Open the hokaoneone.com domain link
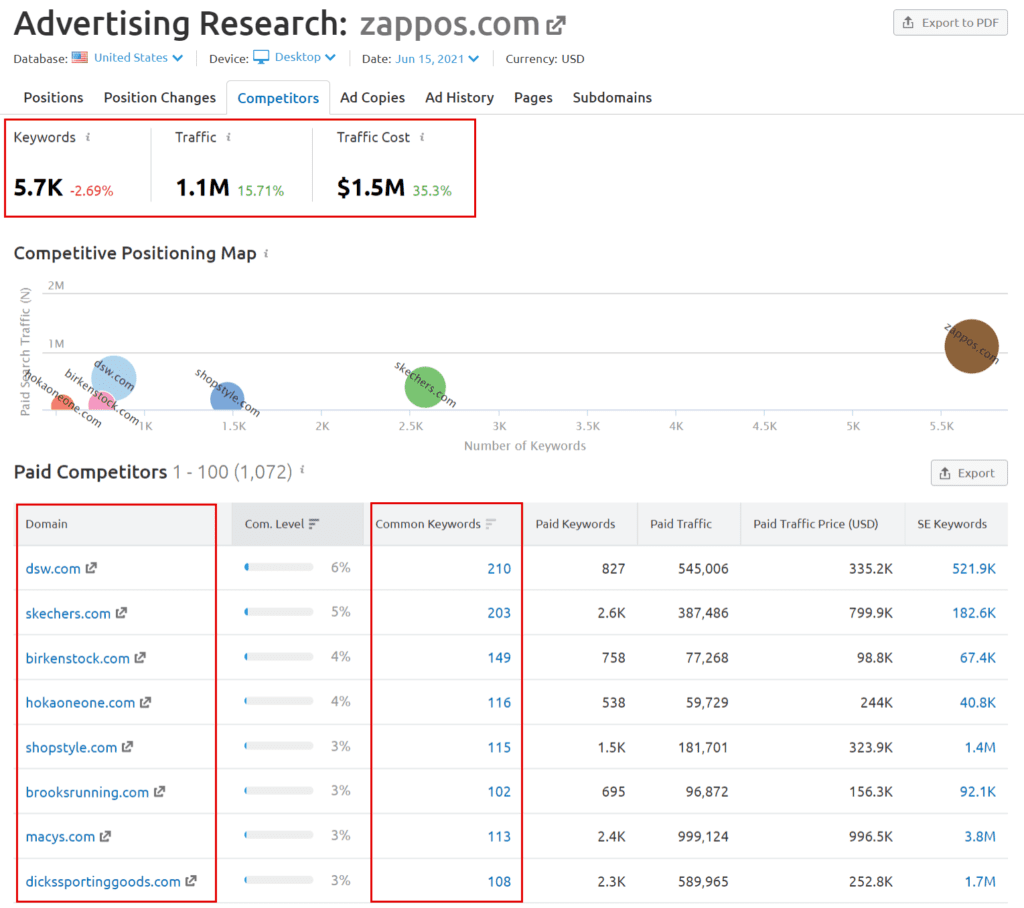The width and height of the screenshot is (1024, 908). [80, 703]
